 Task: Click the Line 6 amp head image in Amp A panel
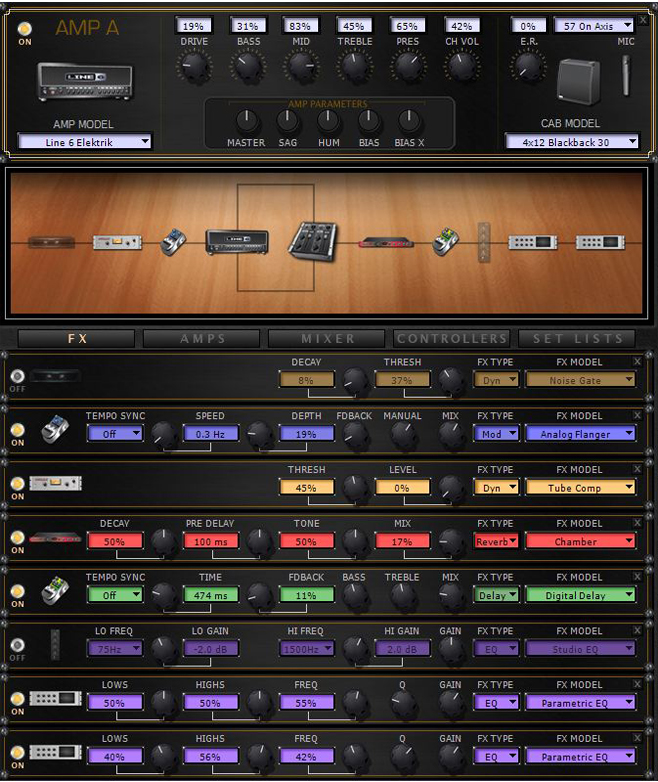click(x=85, y=82)
